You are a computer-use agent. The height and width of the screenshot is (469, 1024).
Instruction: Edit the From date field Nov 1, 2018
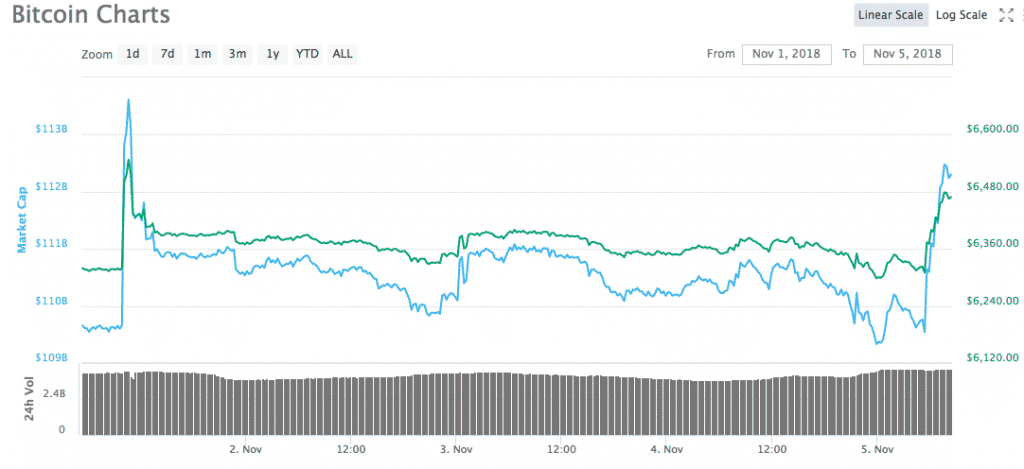click(x=786, y=54)
